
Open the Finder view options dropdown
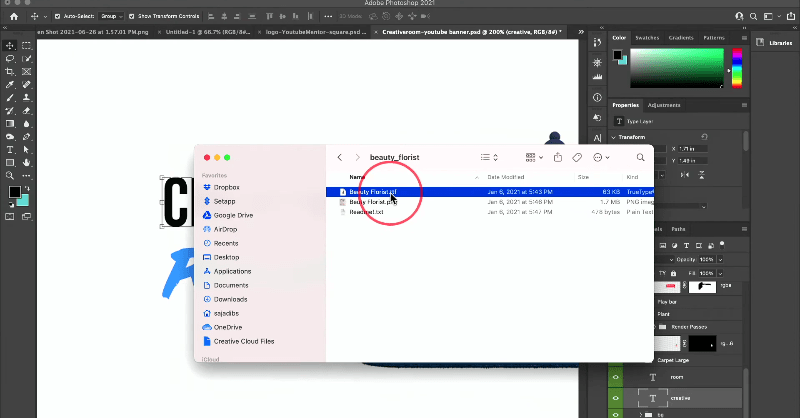[x=489, y=157]
